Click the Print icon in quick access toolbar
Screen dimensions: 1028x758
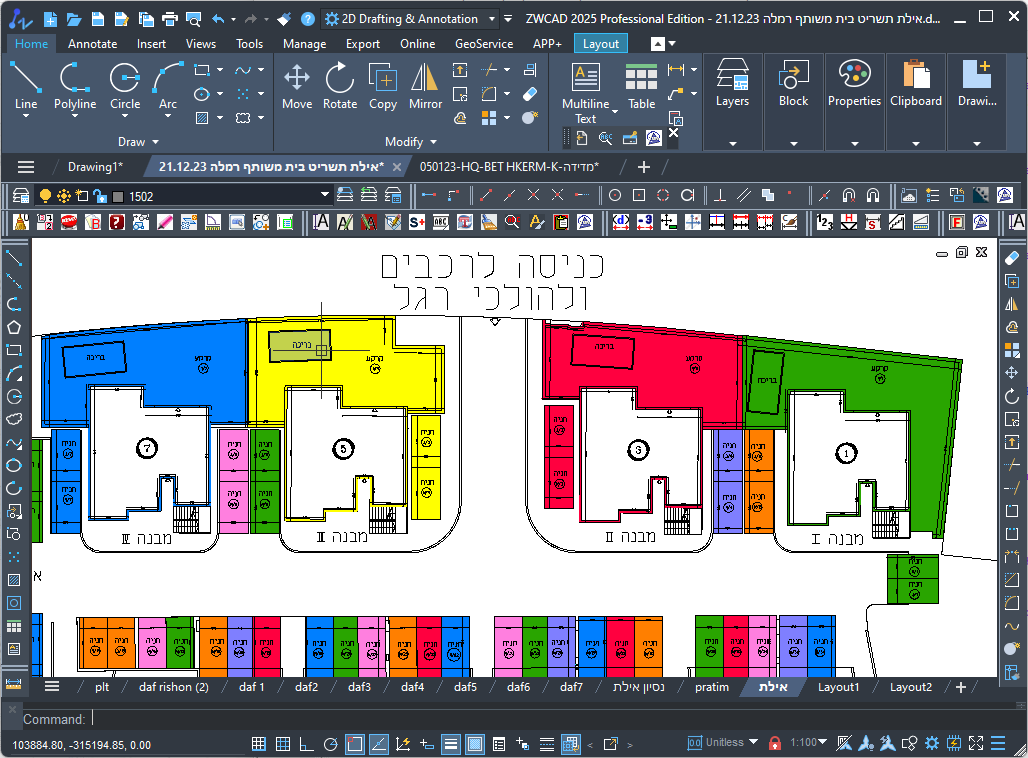(169, 19)
